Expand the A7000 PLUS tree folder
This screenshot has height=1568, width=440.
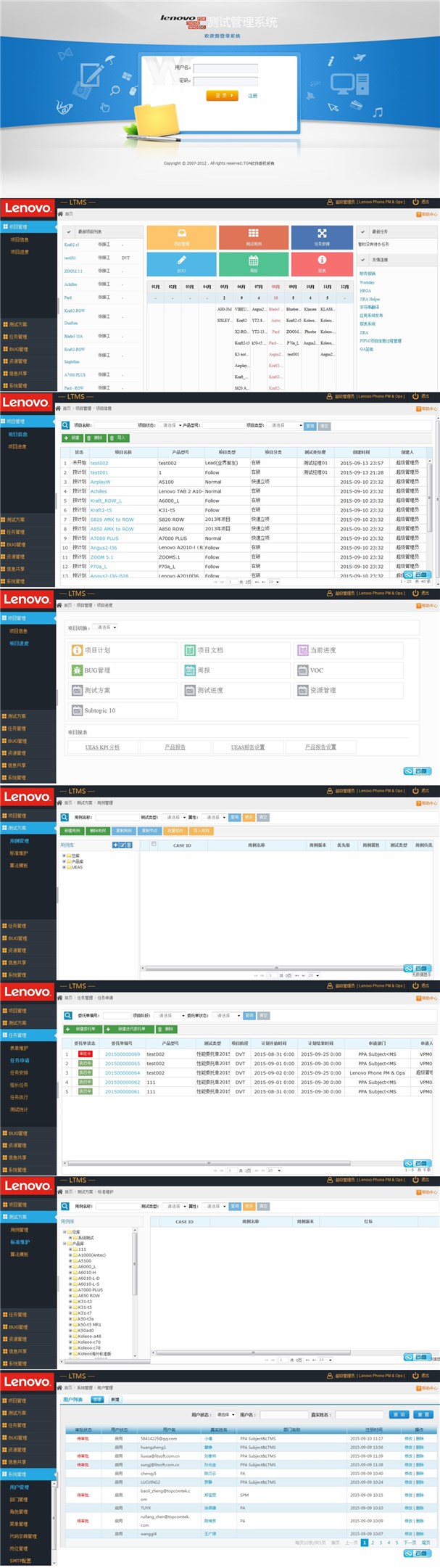70,1289
